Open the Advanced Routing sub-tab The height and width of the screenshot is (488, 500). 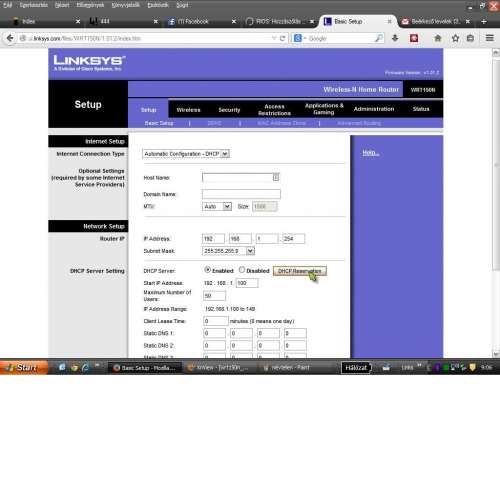coord(359,123)
